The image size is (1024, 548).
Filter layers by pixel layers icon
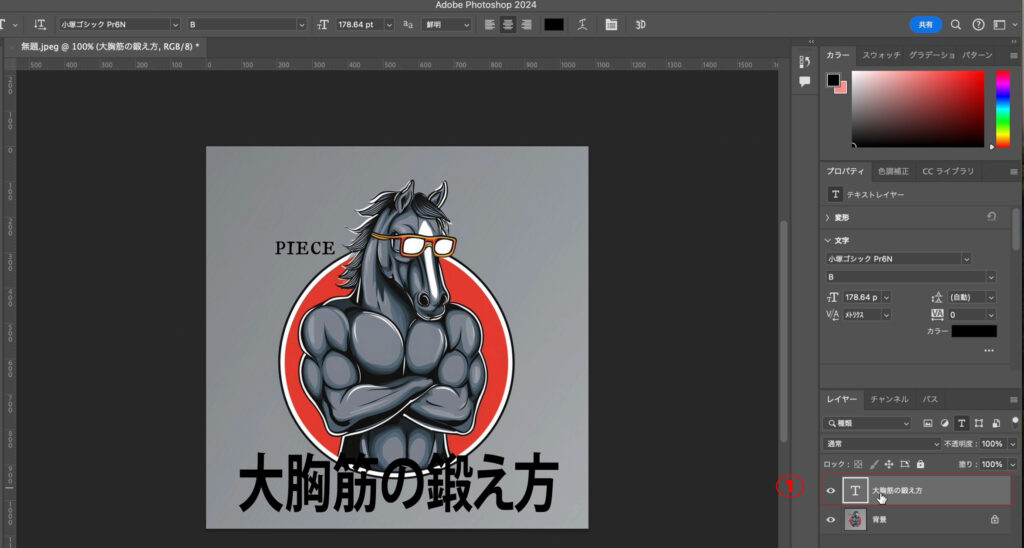(927, 423)
